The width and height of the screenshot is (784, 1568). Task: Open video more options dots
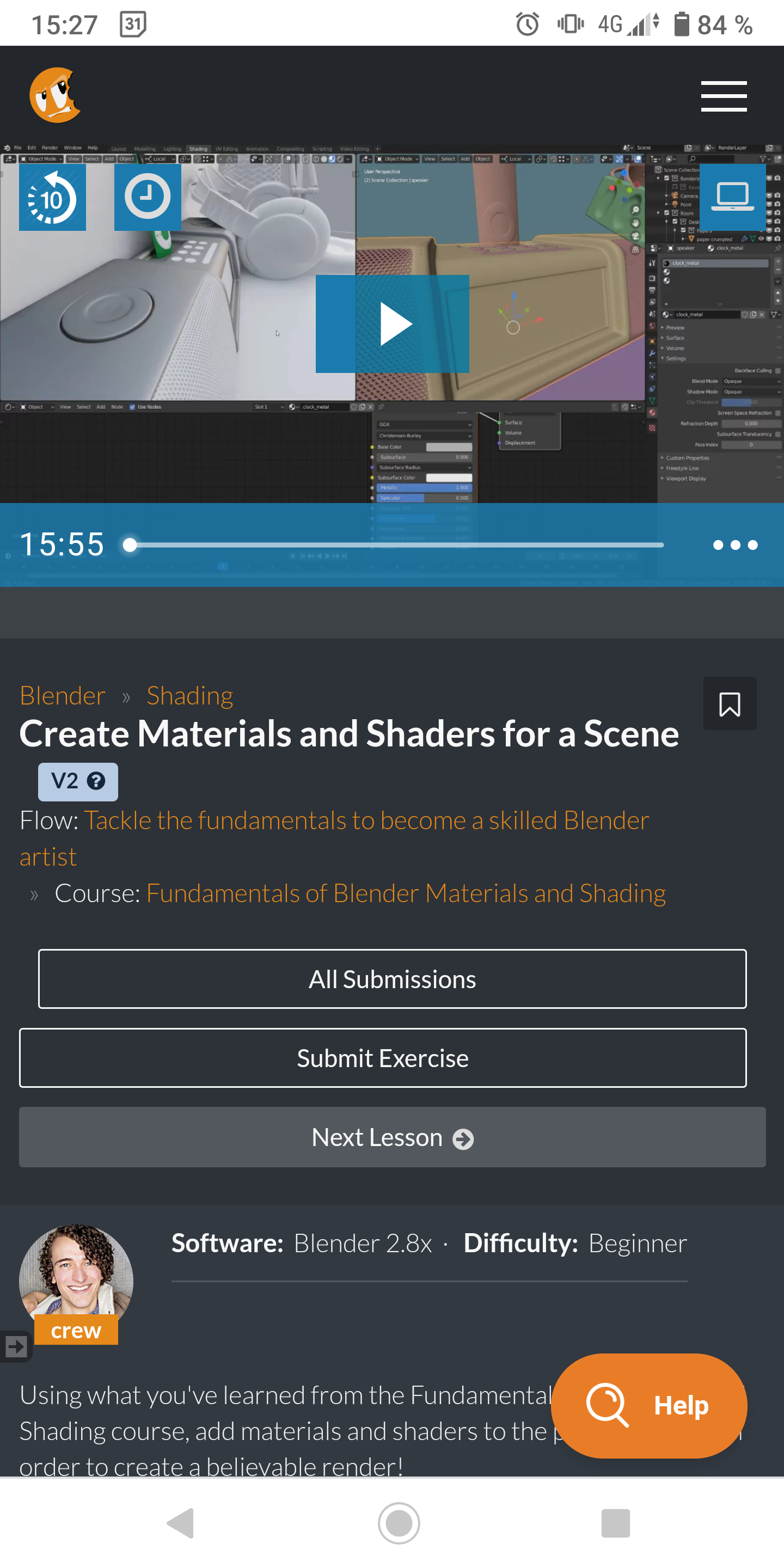click(x=734, y=545)
